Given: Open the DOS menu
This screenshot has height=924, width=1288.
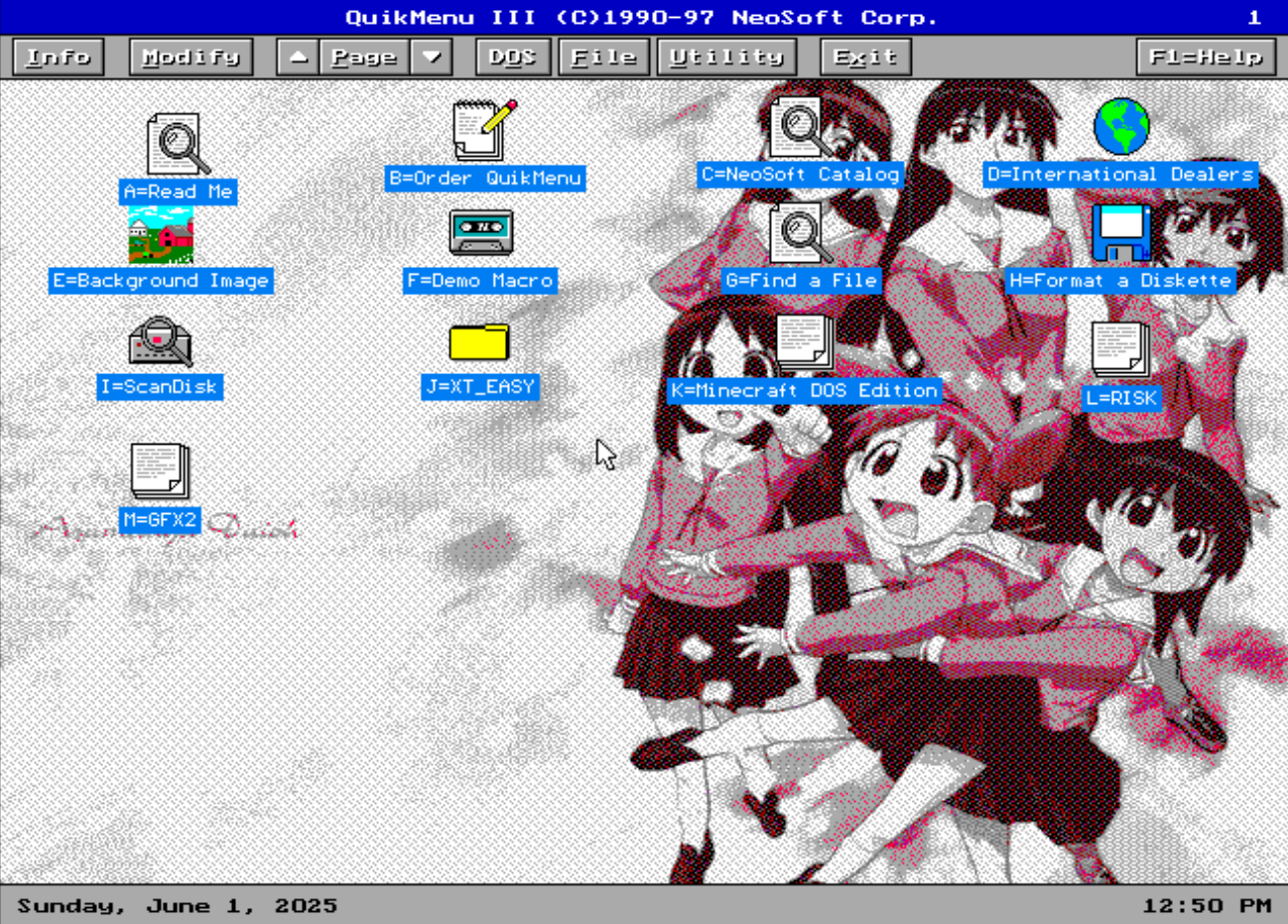Looking at the screenshot, I should [x=513, y=57].
